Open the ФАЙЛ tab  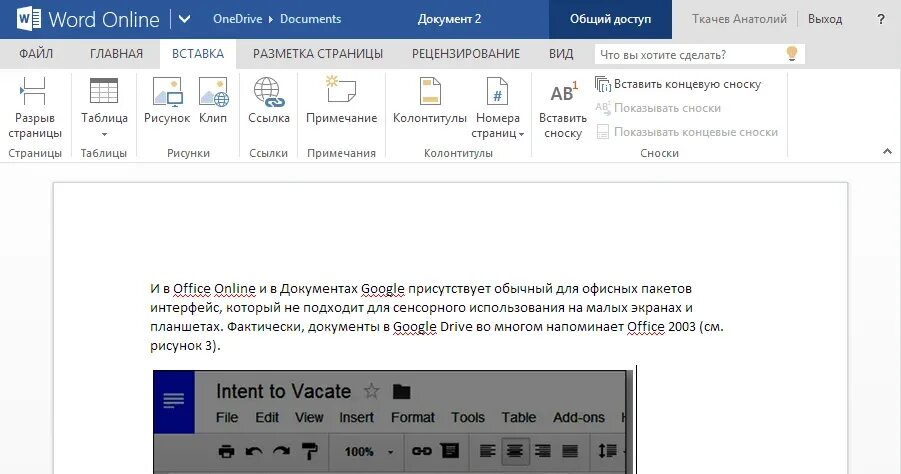36,54
